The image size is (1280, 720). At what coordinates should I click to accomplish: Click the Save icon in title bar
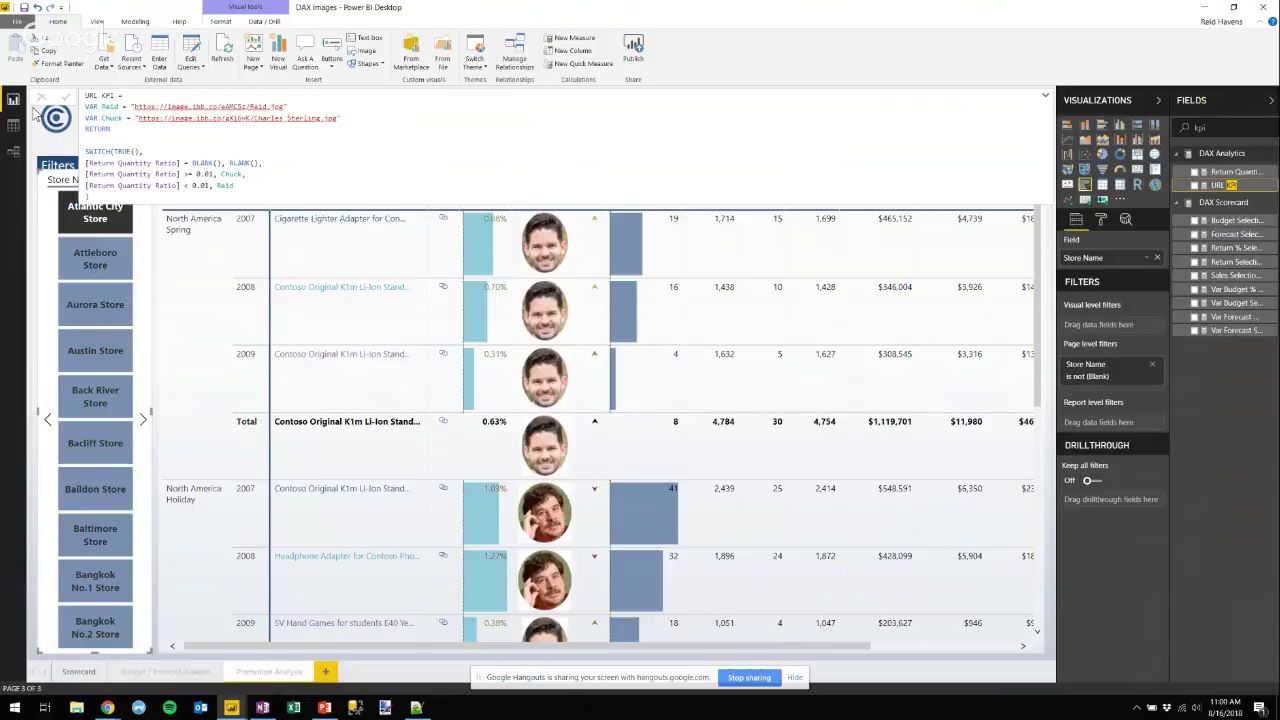tap(24, 7)
